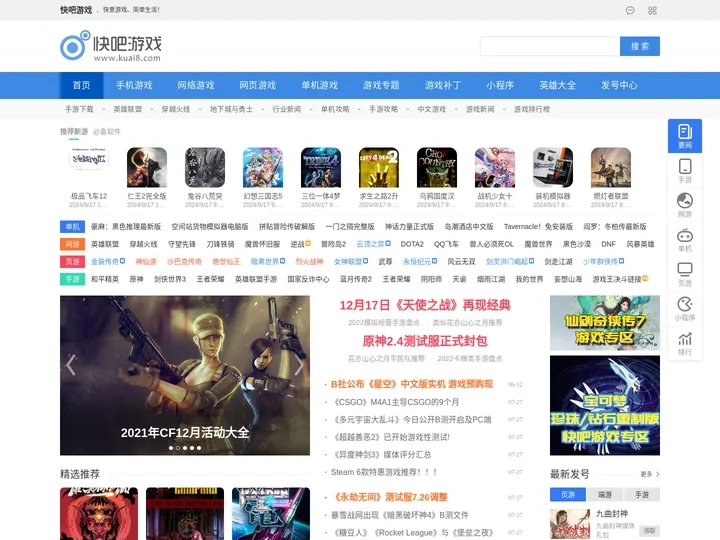The image size is (720, 540).
Task: Select the 页游 red category tag
Action: (72, 261)
